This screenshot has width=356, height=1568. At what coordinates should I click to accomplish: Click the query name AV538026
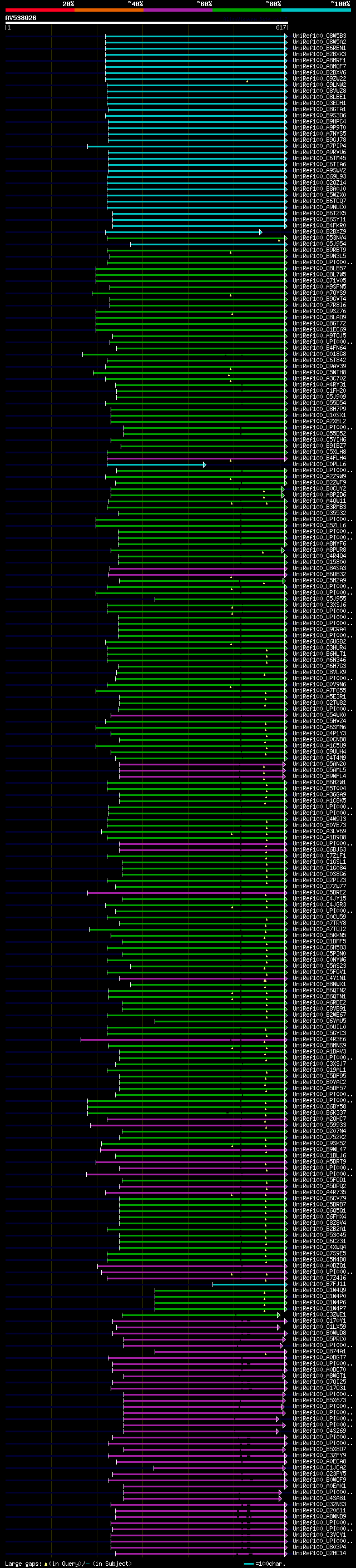click(x=21, y=18)
